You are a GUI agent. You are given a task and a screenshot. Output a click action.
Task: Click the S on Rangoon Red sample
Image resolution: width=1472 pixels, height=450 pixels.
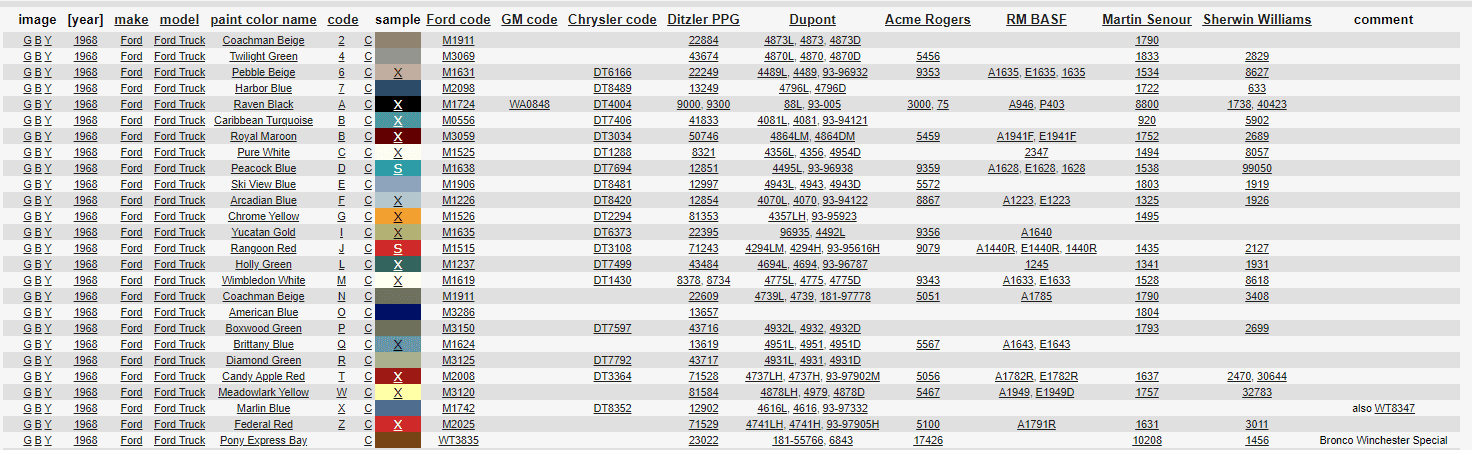click(x=398, y=249)
